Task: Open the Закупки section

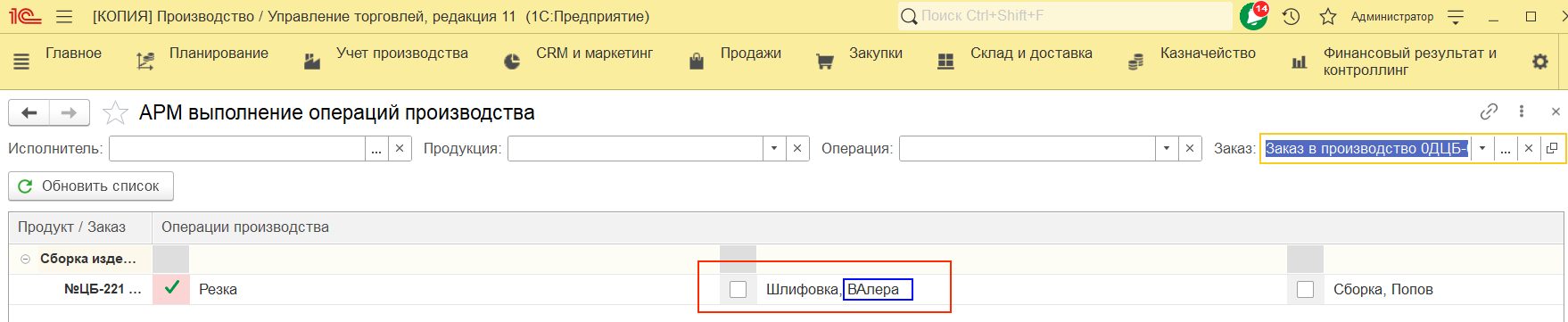Action: click(876, 54)
